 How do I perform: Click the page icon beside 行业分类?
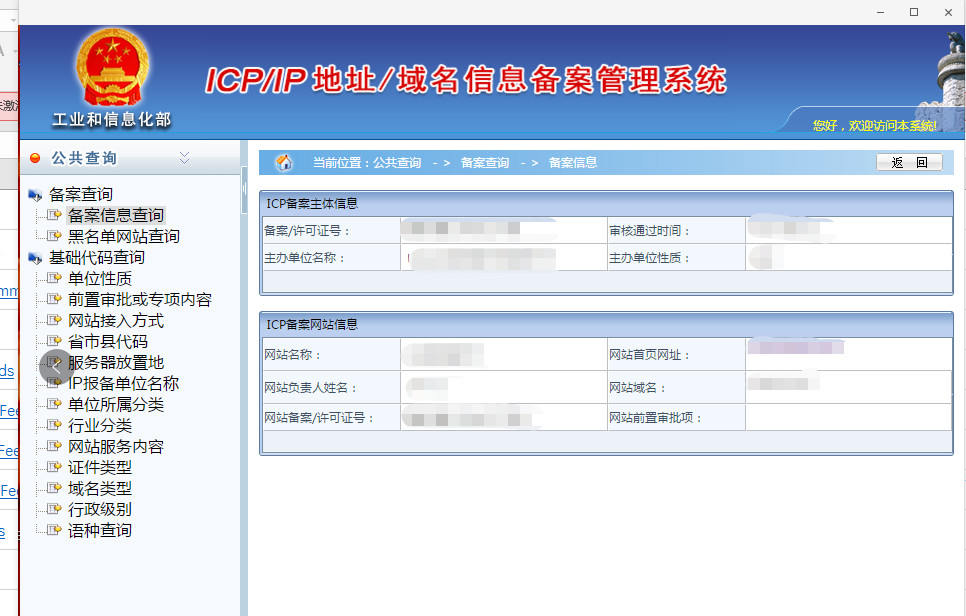54,425
